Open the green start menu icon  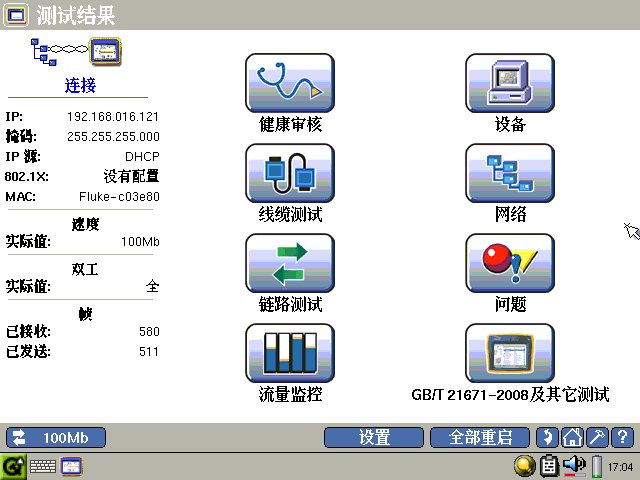(x=13, y=466)
